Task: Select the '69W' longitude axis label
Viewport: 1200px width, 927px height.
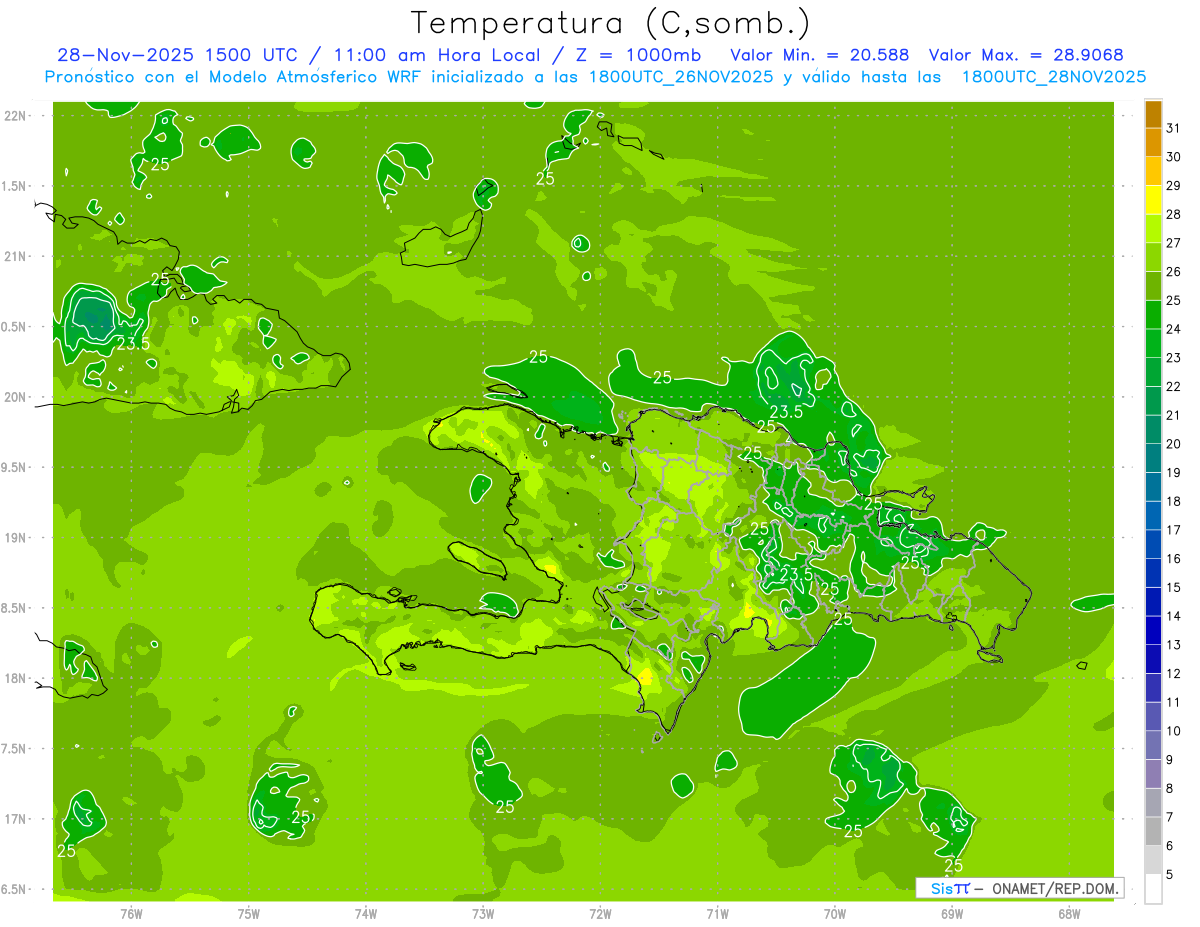Action: [x=952, y=914]
